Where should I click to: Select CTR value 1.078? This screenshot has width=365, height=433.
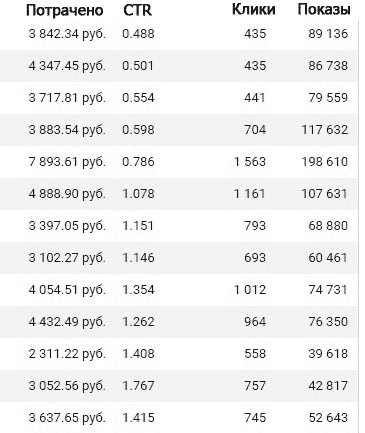point(138,194)
